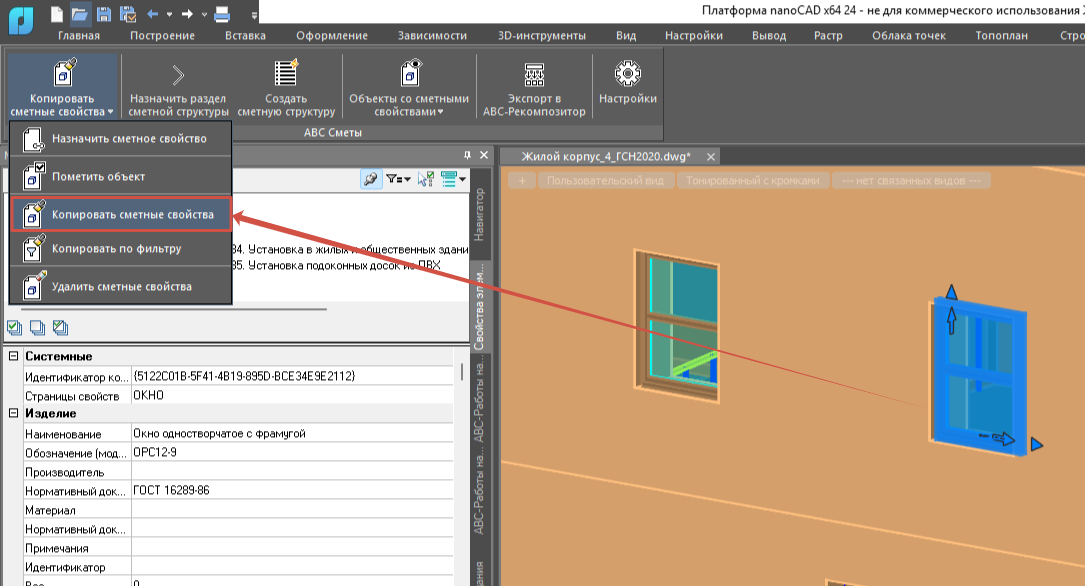Open the Настройки ribbon tab
Viewport: 1085px width, 586px height.
(x=694, y=35)
